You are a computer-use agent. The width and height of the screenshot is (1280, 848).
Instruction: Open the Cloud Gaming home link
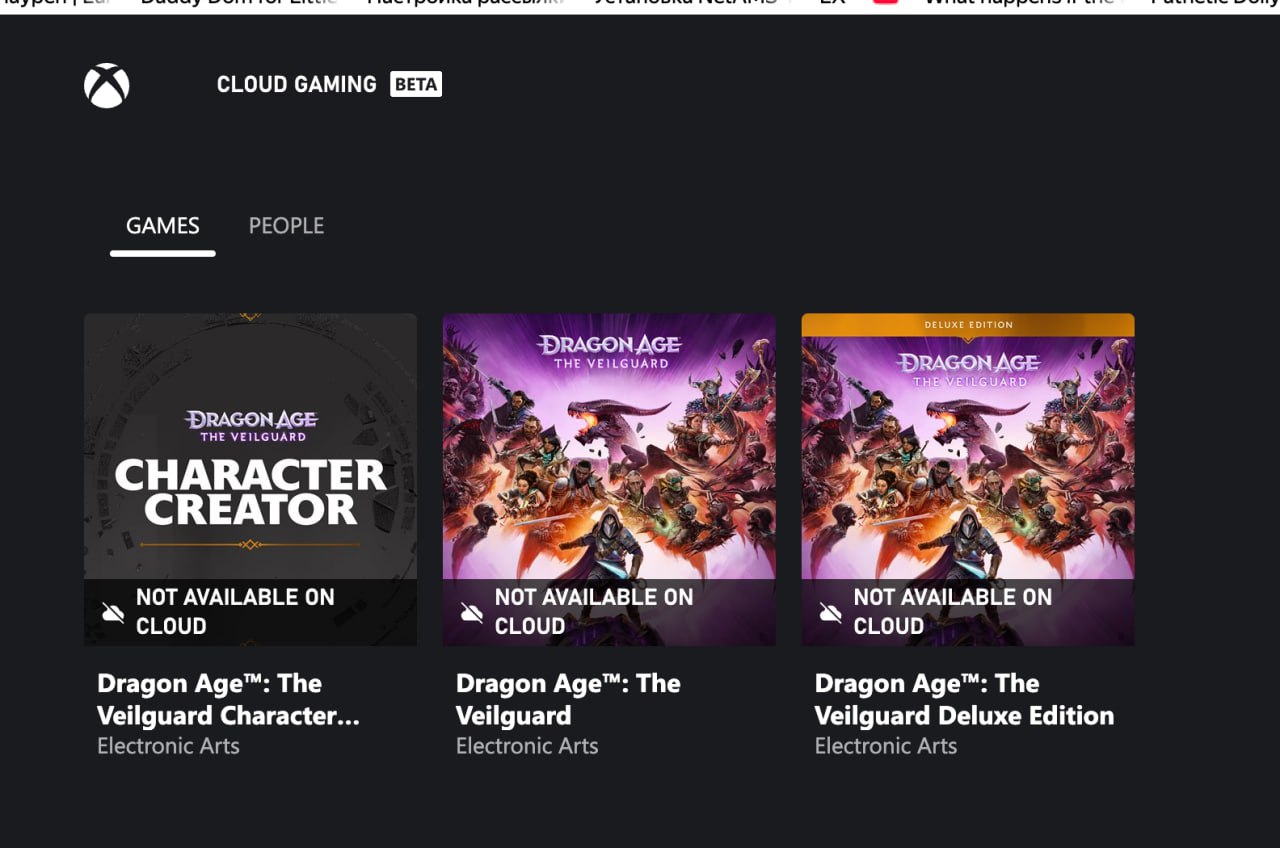[x=297, y=85]
